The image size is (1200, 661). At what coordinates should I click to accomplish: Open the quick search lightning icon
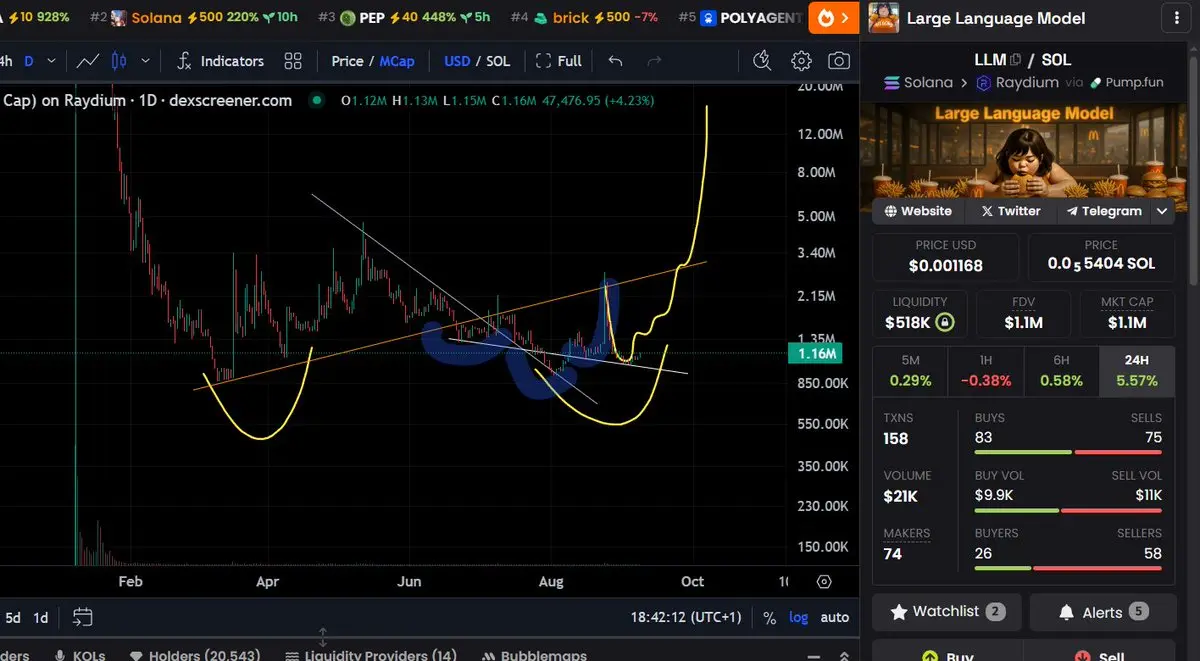click(762, 61)
